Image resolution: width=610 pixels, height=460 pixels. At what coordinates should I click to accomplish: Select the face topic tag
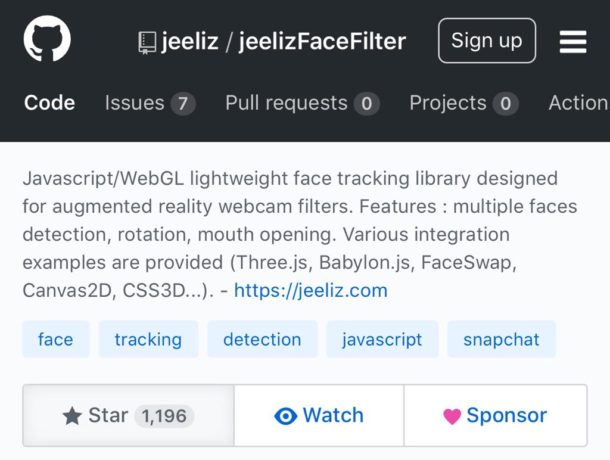56,339
